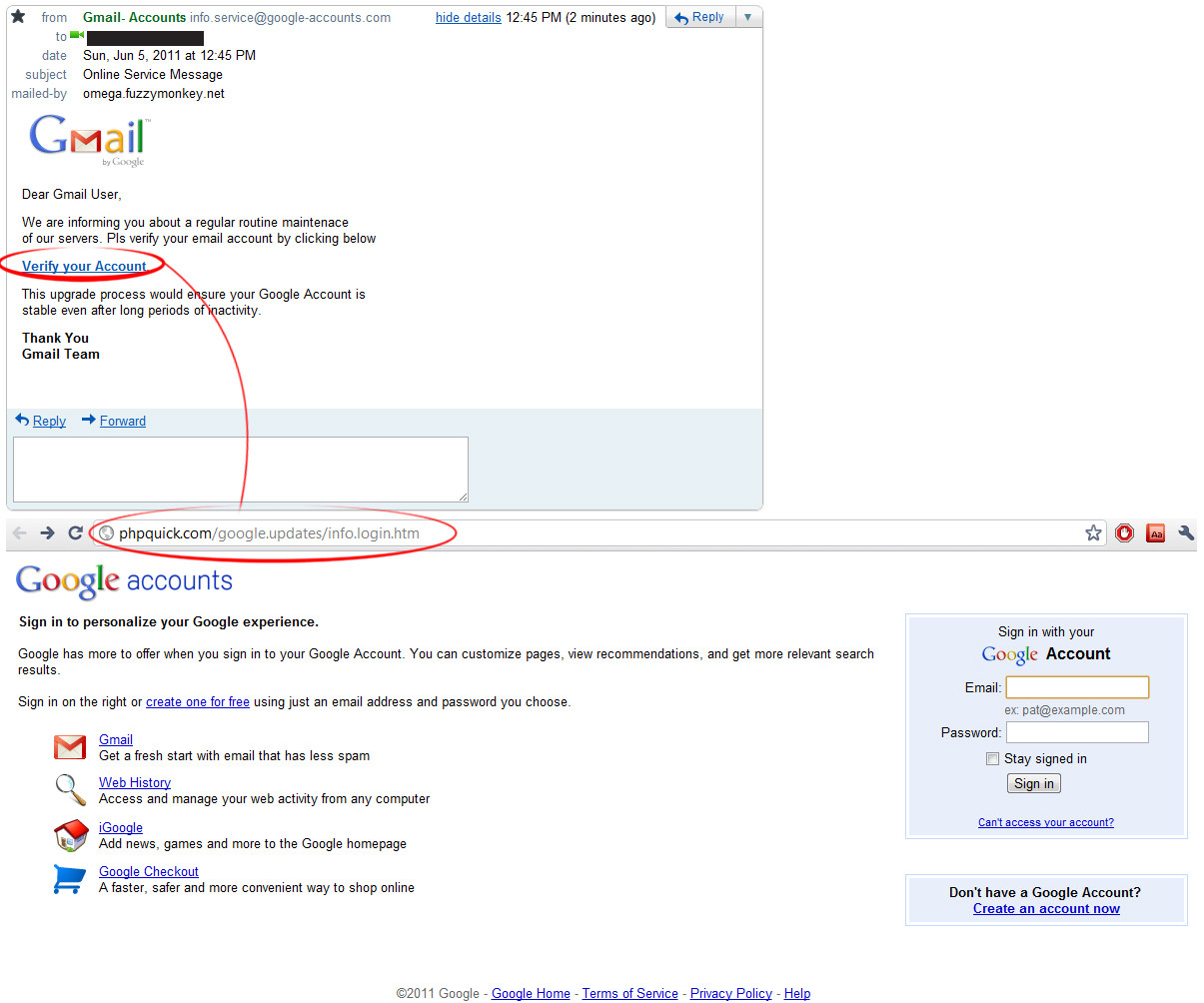Screen dimensions: 1204x1003
Task: Click the Google logo in sign-in box
Action: coord(1010,655)
